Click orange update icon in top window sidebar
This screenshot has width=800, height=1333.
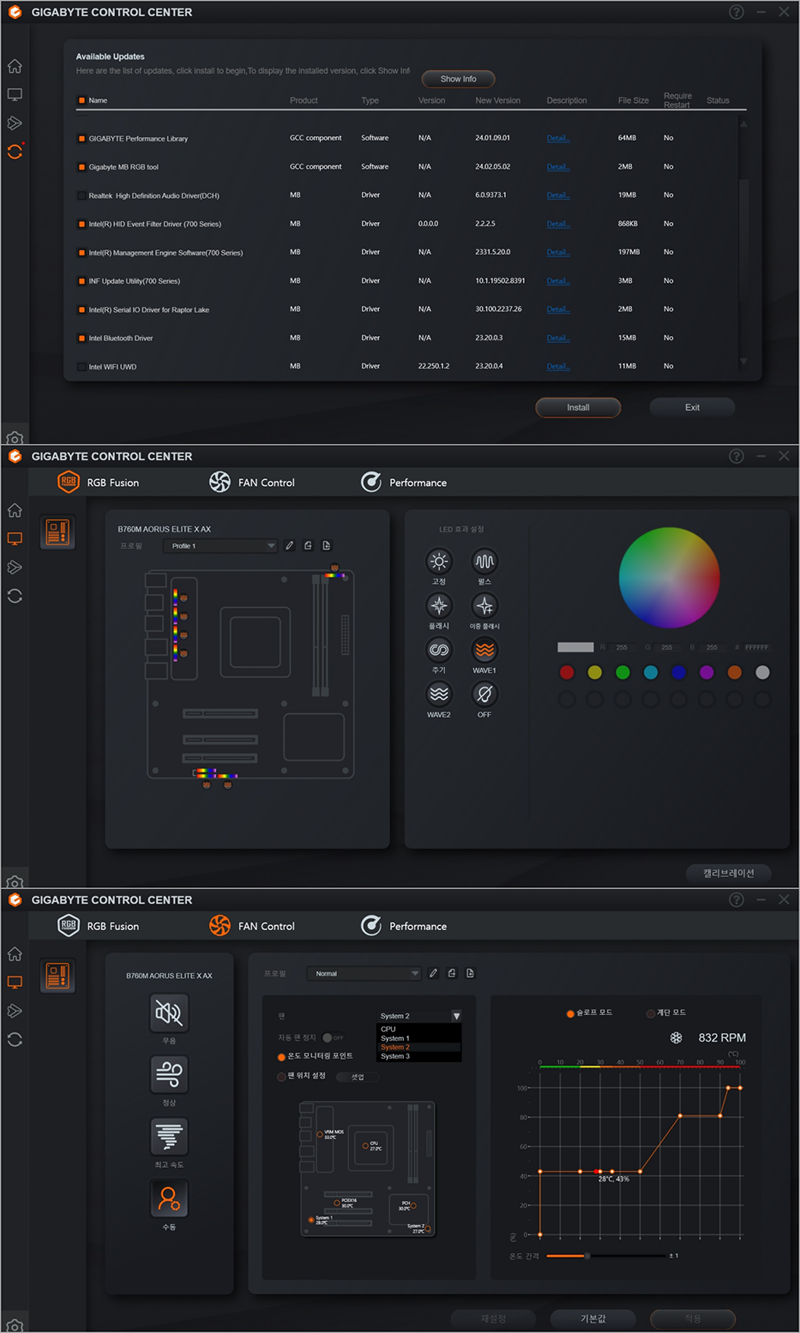click(x=15, y=151)
